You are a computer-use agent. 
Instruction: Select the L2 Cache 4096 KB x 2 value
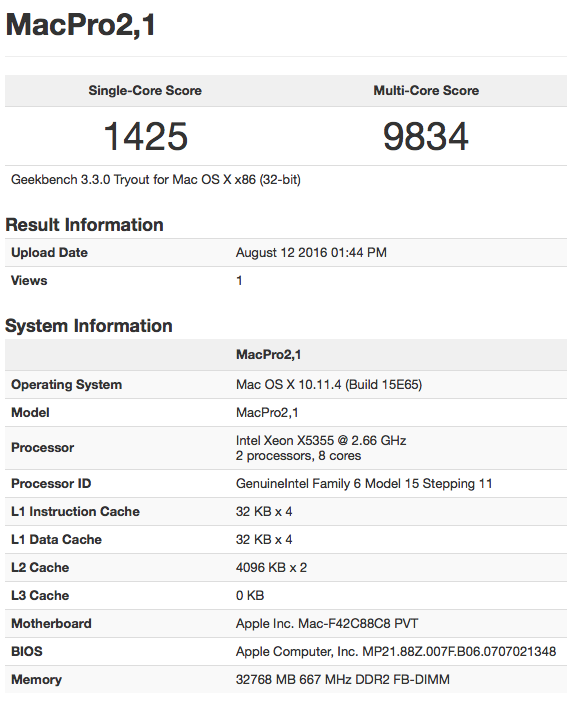coord(272,568)
